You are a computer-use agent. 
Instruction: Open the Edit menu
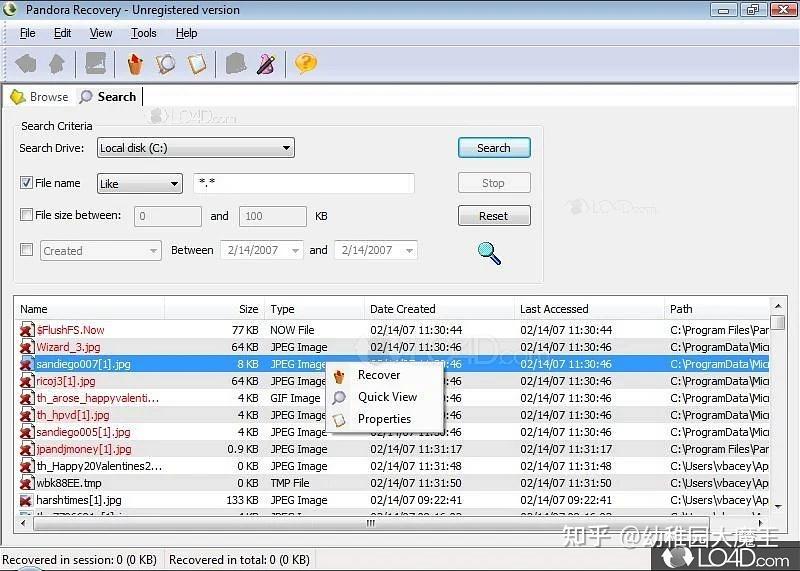[62, 33]
